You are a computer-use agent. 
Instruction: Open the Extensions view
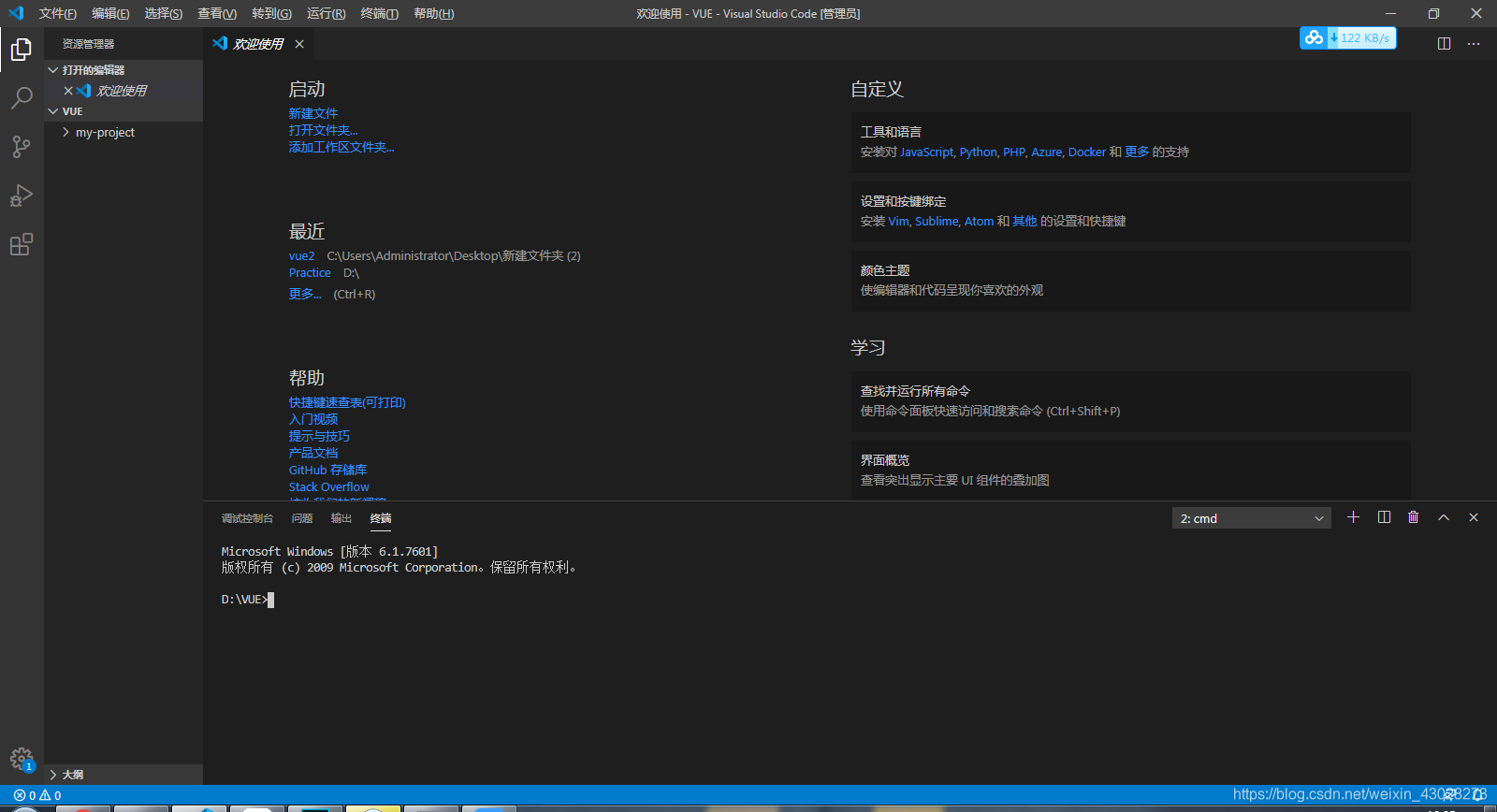[22, 244]
